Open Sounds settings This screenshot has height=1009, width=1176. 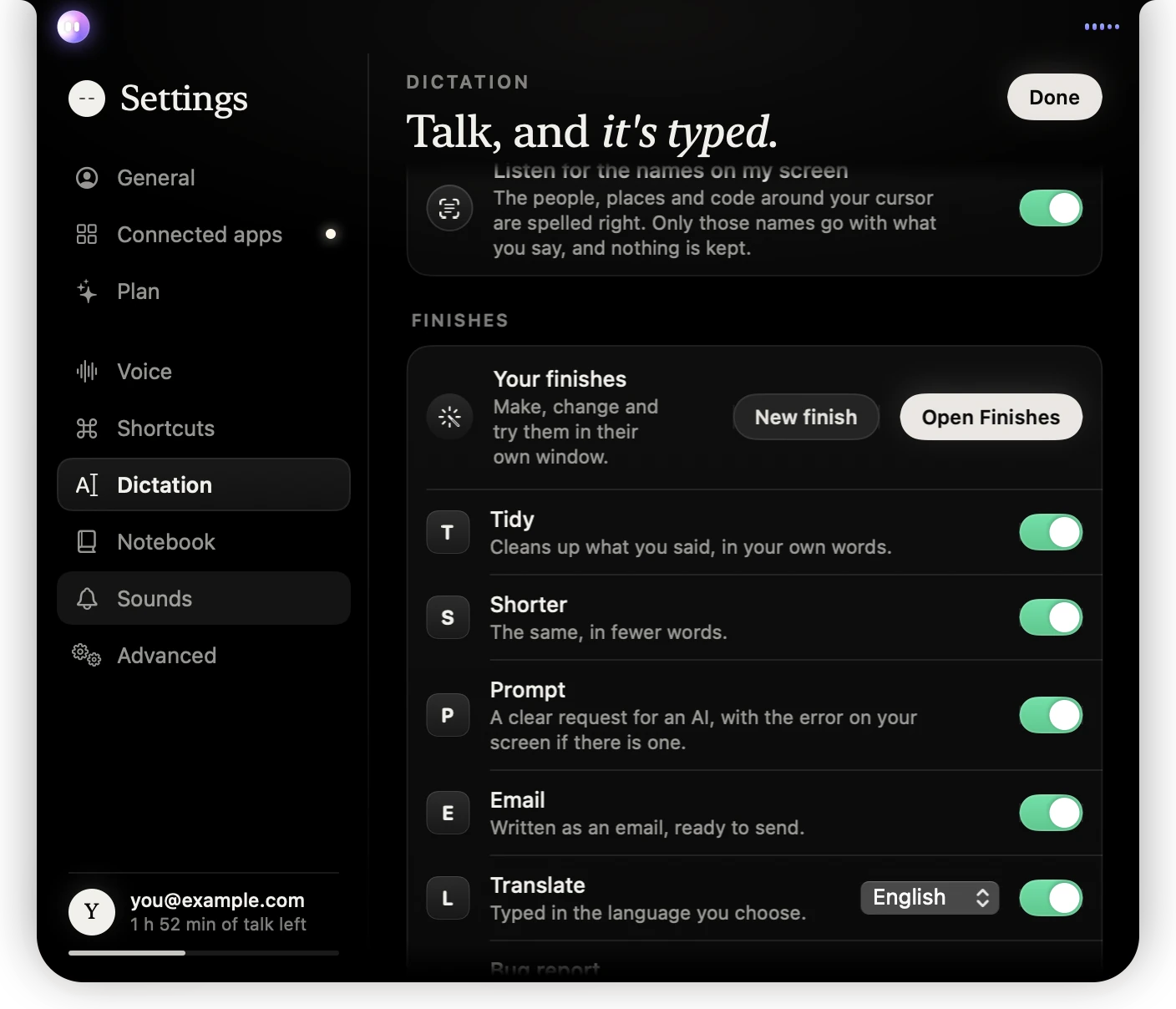pyautogui.click(x=204, y=598)
